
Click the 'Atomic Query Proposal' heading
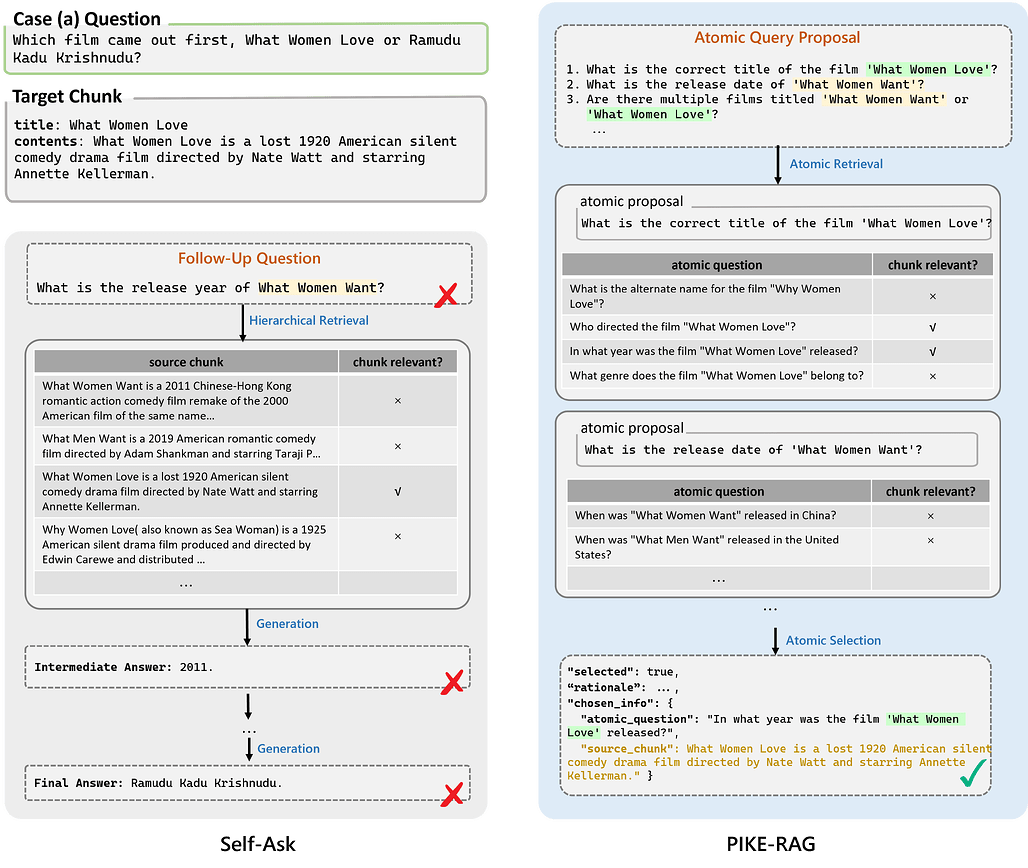777,37
